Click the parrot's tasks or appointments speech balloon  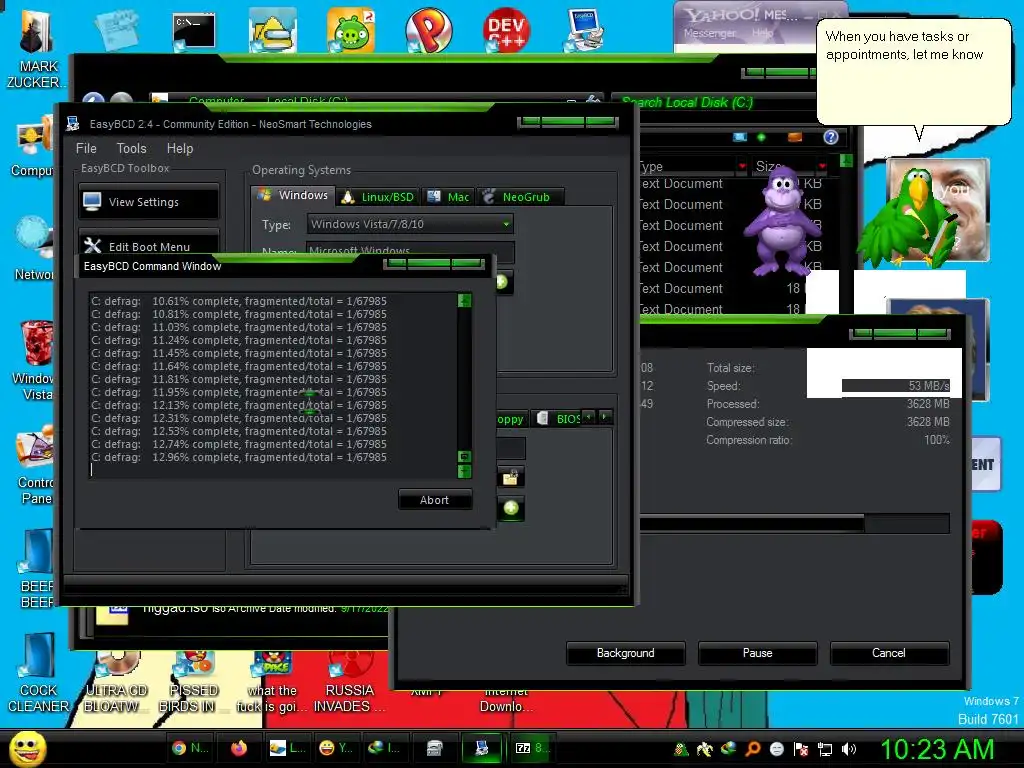point(914,72)
